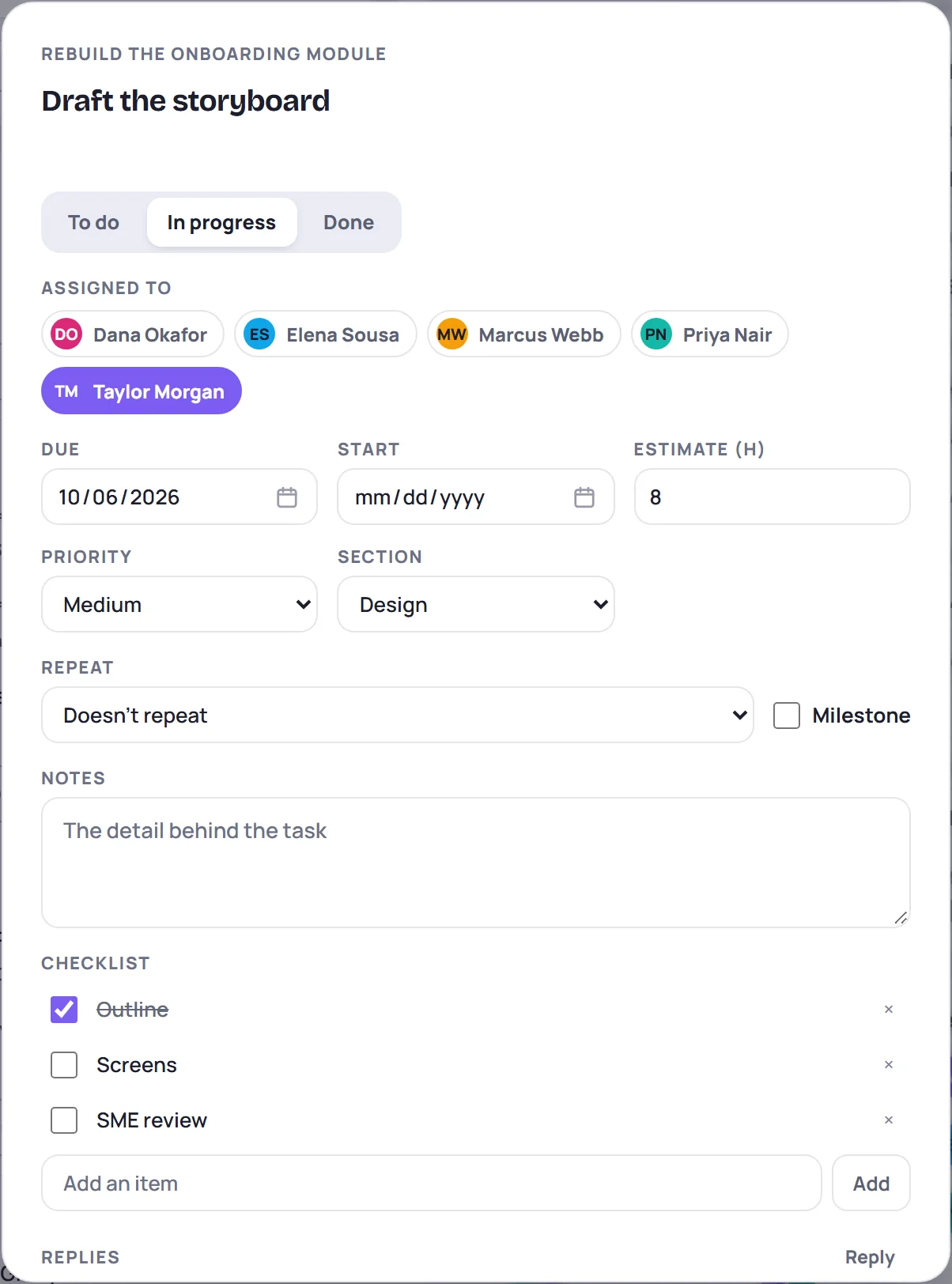
Task: Assign the task to Priya Nair
Action: click(710, 334)
